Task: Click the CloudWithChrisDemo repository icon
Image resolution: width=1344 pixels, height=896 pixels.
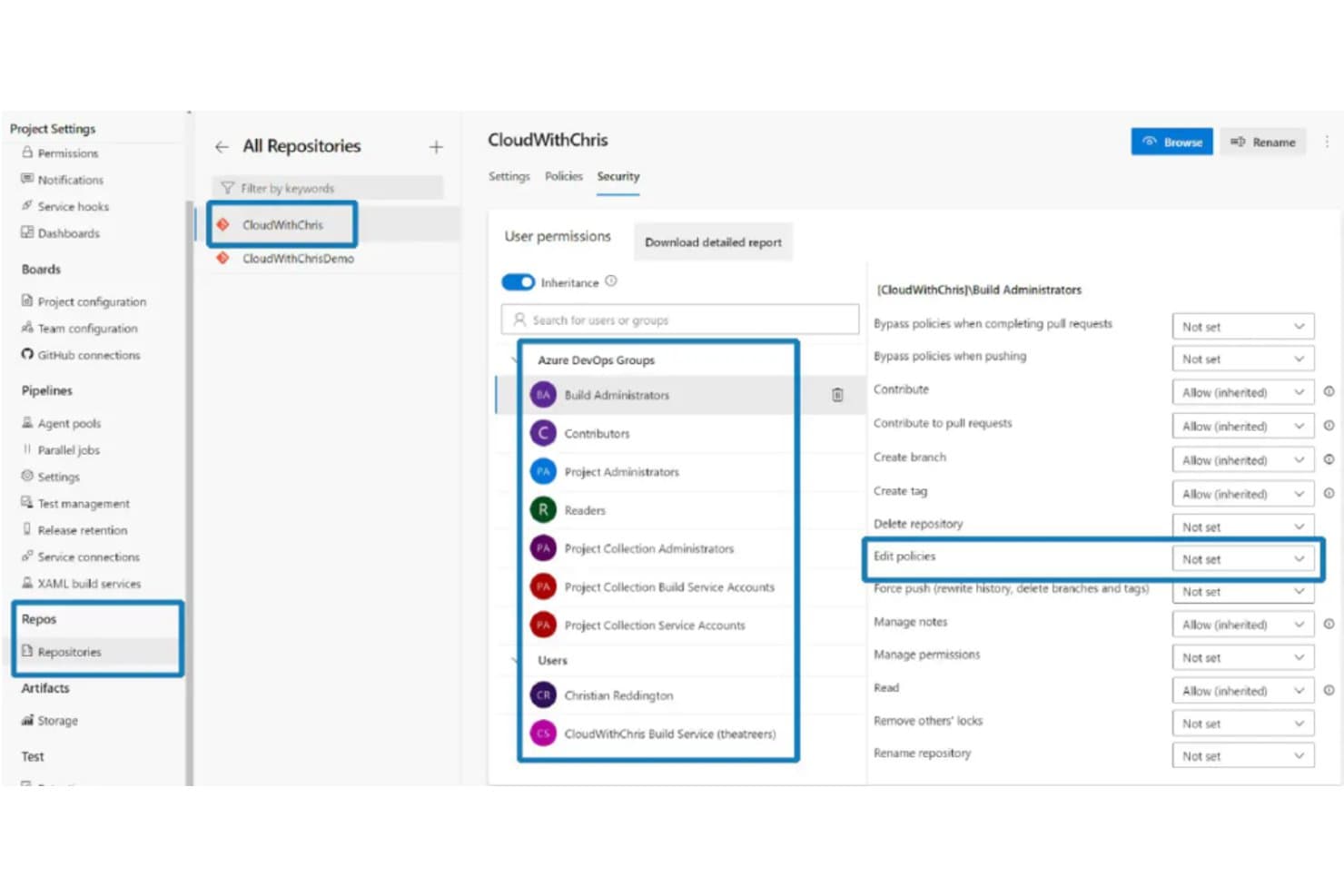Action: (222, 259)
